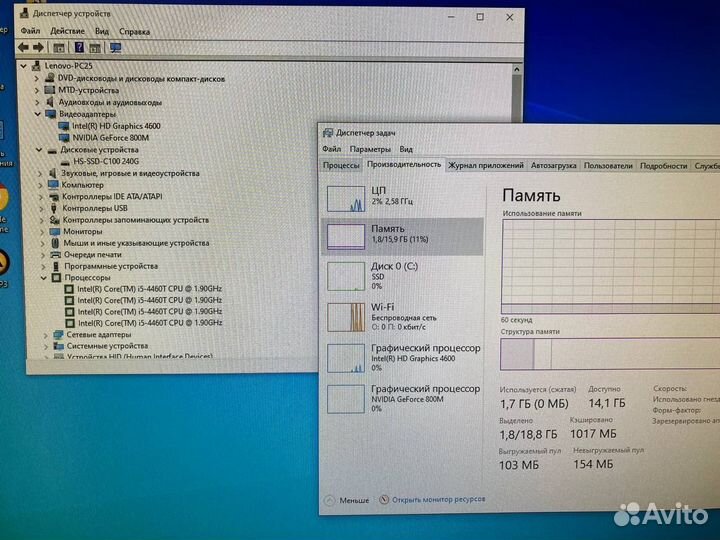
Task: Click the Back arrow in Device Manager toolbar
Action: 23,47
